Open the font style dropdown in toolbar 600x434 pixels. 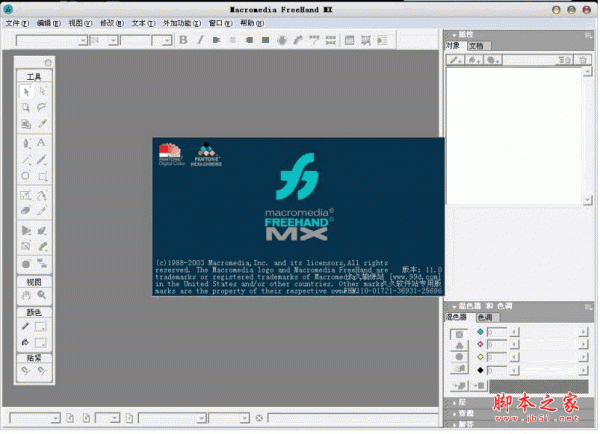pyautogui.click(x=167, y=41)
